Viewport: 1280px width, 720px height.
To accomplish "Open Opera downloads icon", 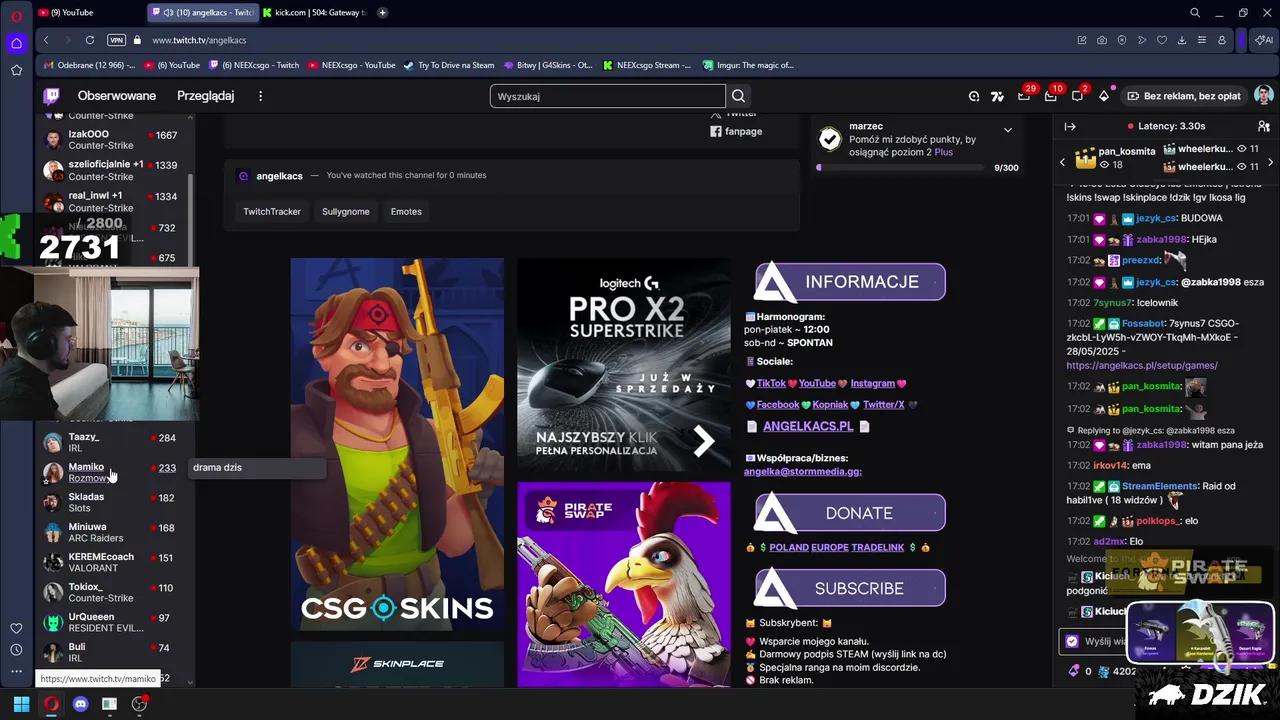I will click(x=1181, y=40).
